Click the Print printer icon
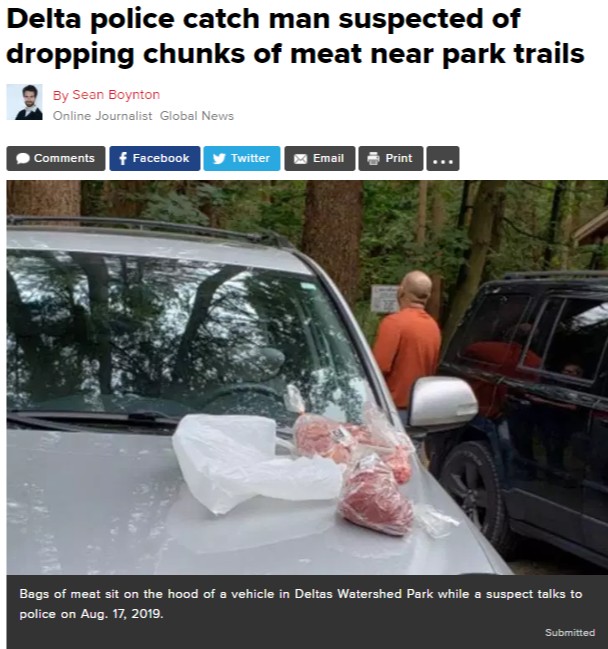This screenshot has width=608, height=649. tap(373, 159)
